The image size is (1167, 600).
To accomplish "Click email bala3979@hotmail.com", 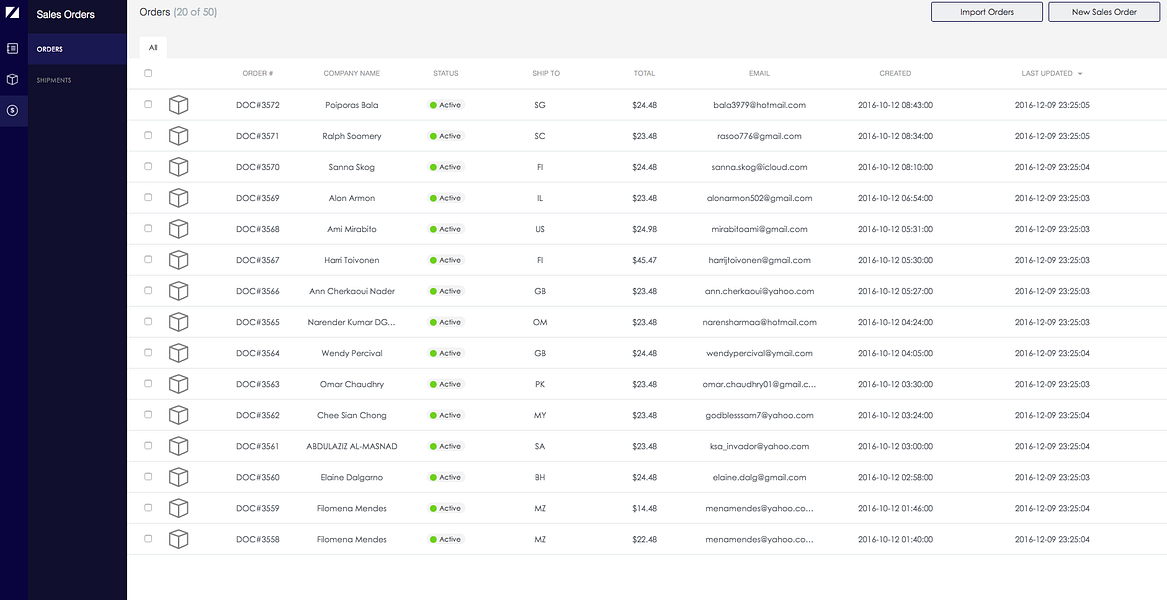I will coord(759,105).
